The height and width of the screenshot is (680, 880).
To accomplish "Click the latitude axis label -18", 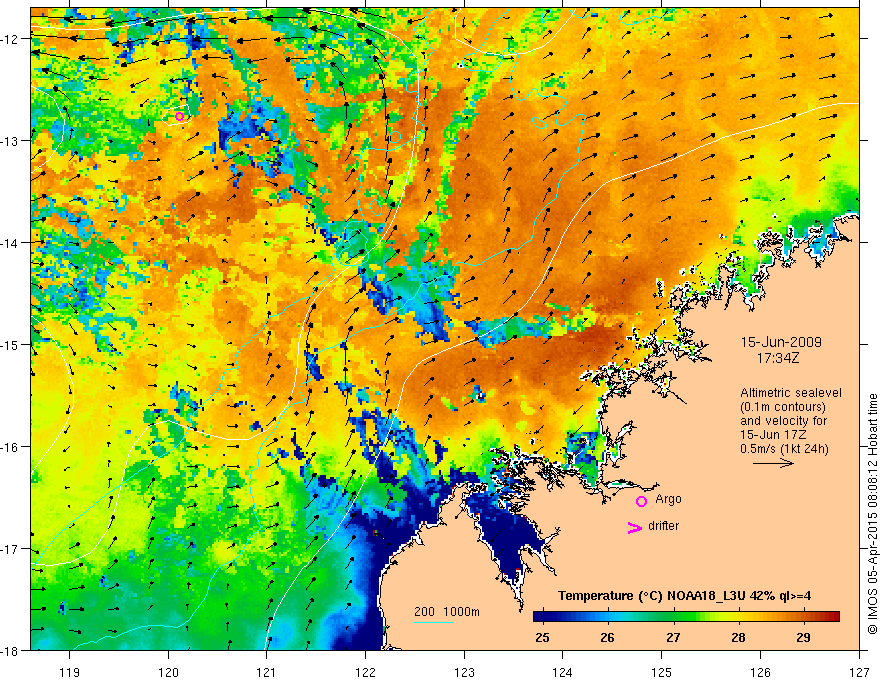I will (10, 650).
